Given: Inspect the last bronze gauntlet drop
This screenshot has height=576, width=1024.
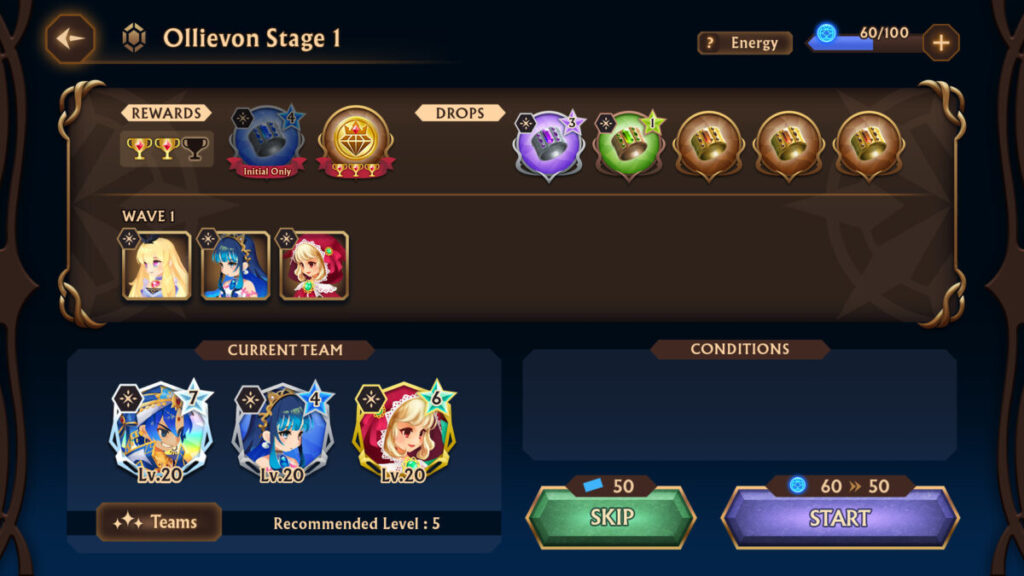Looking at the screenshot, I should pyautogui.click(x=869, y=146).
